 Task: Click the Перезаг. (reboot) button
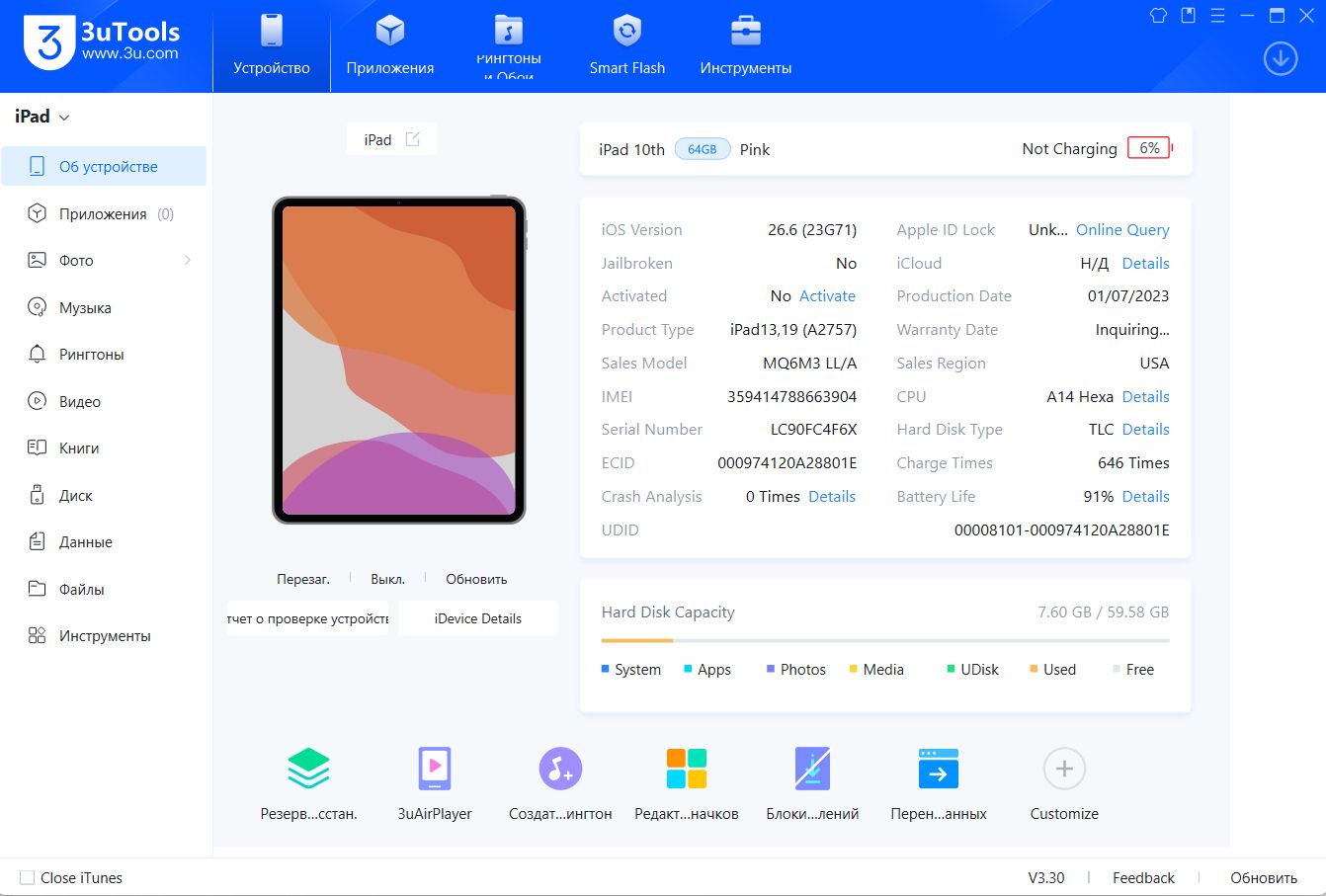click(303, 579)
